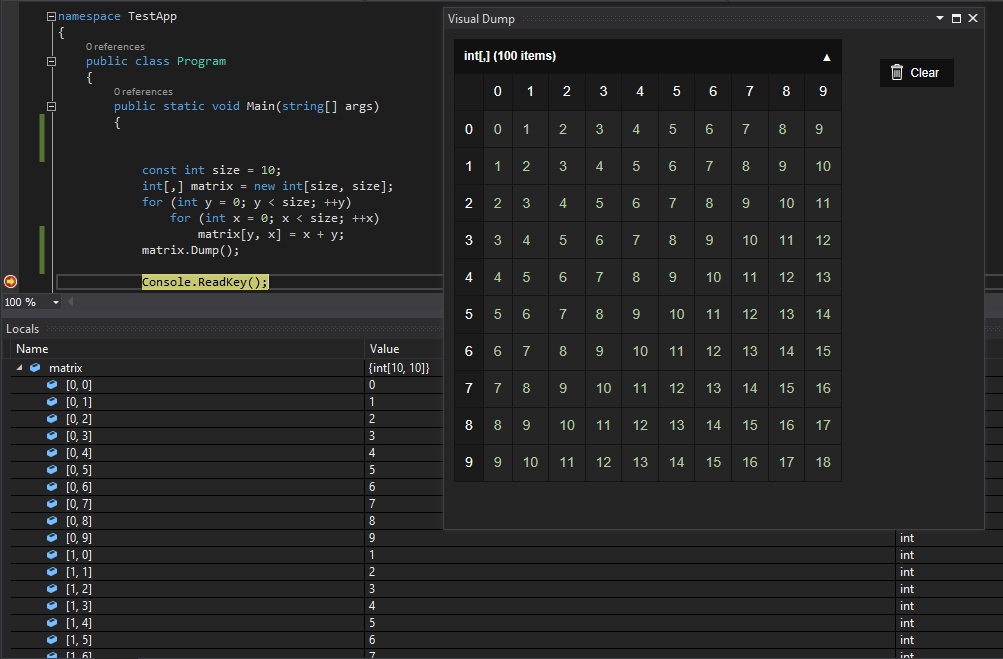The height and width of the screenshot is (659, 1003).
Task: Click the breakpoint marker beside Console.ReadKey line
Action: (x=10, y=282)
